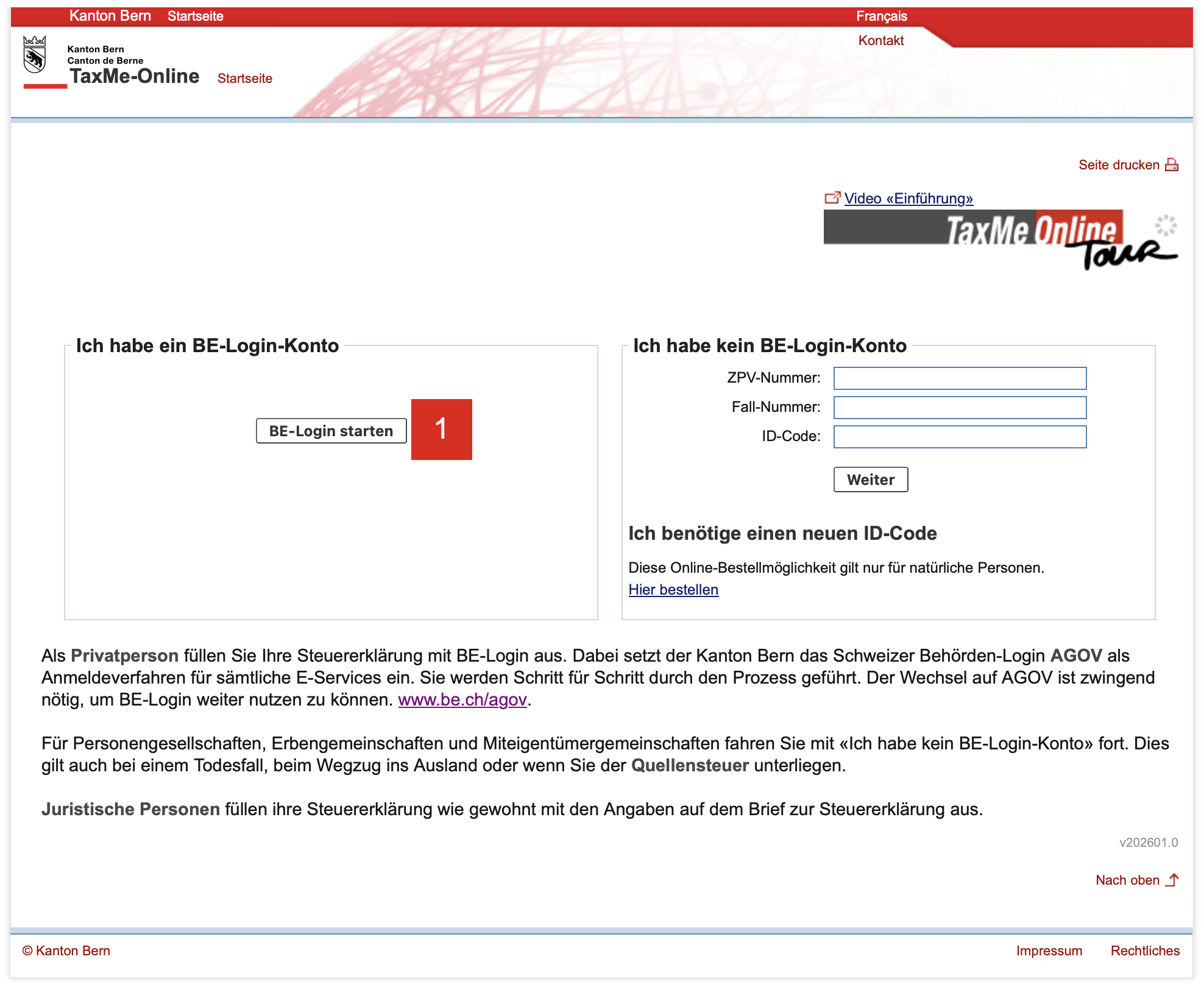Switch language to Français
The height and width of the screenshot is (987, 1204).
[881, 16]
